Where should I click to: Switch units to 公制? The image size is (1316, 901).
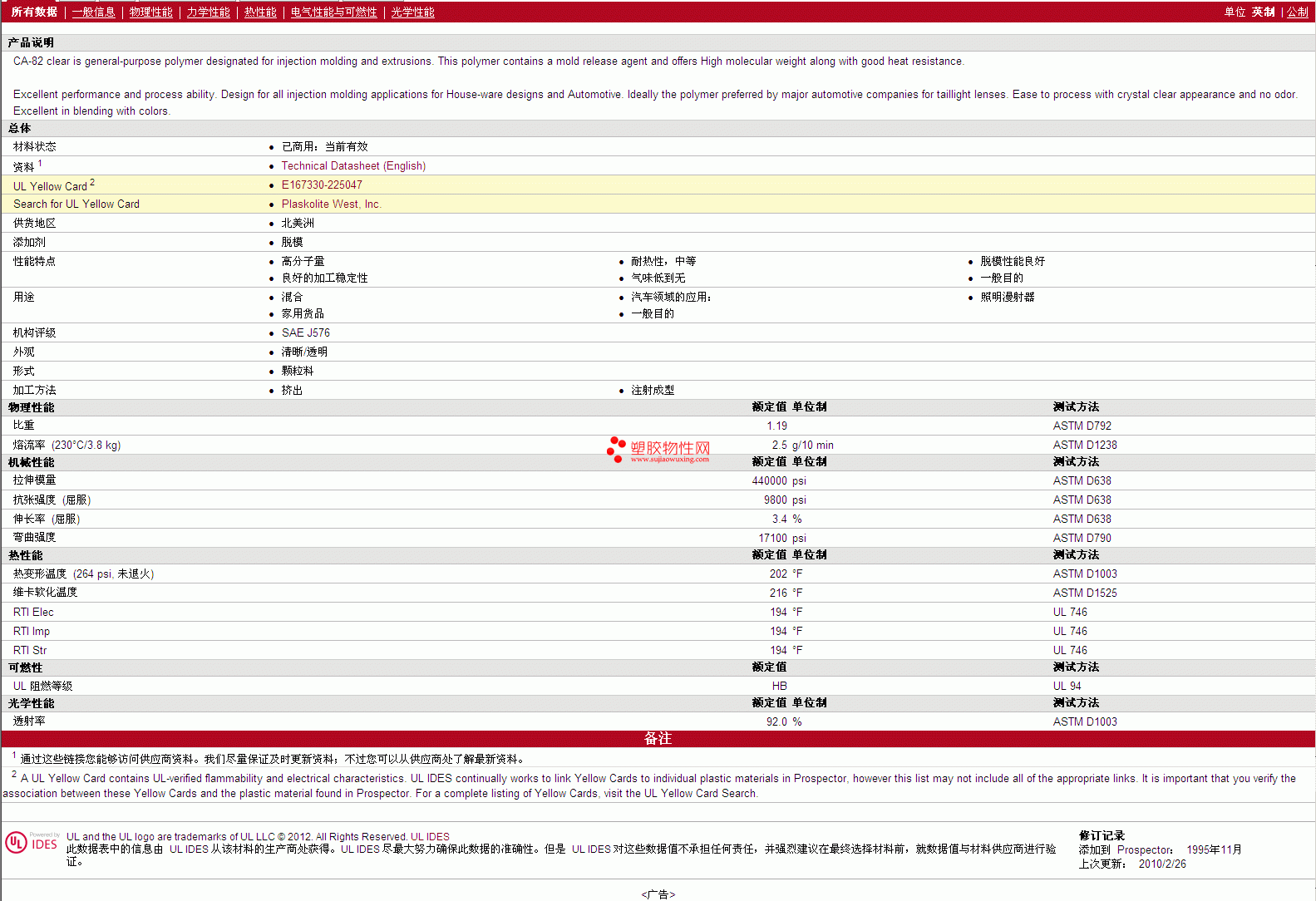(1297, 12)
